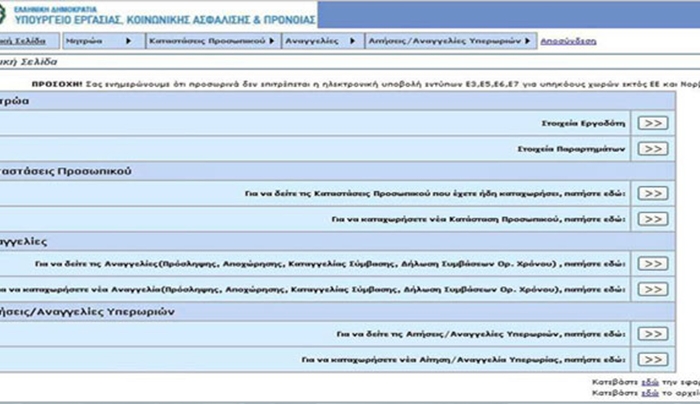Open the Μητρώα menu
Viewport: 700px width, 404px height.
tap(104, 41)
